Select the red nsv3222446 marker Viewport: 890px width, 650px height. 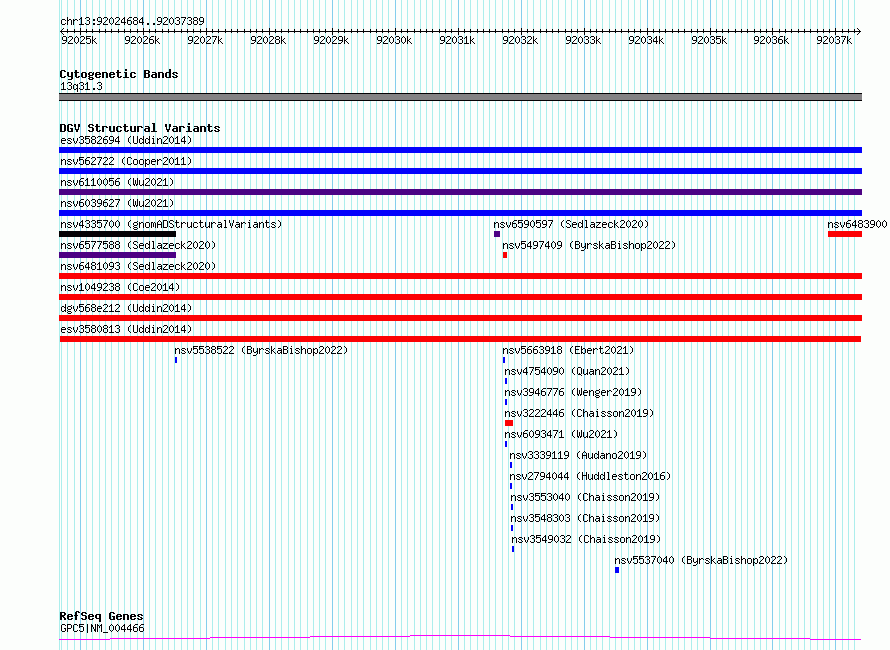coord(509,423)
